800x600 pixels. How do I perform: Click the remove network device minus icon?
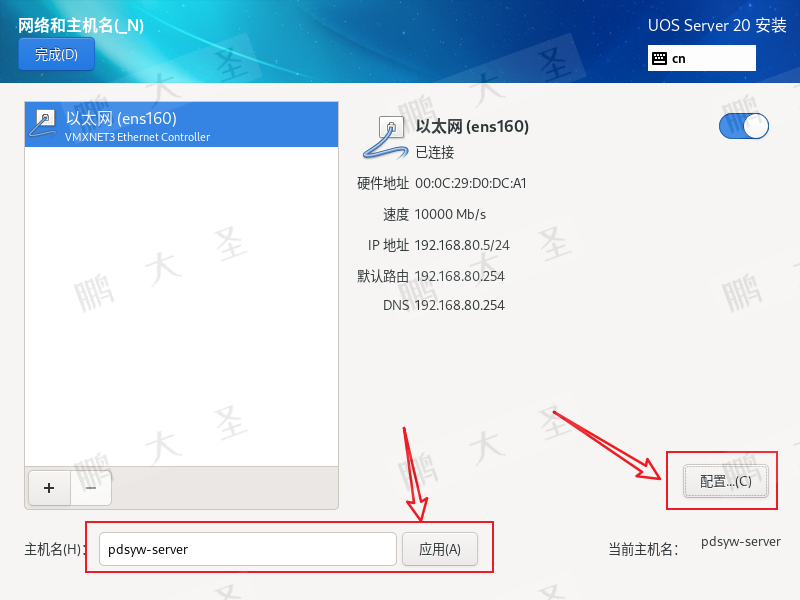(x=91, y=488)
